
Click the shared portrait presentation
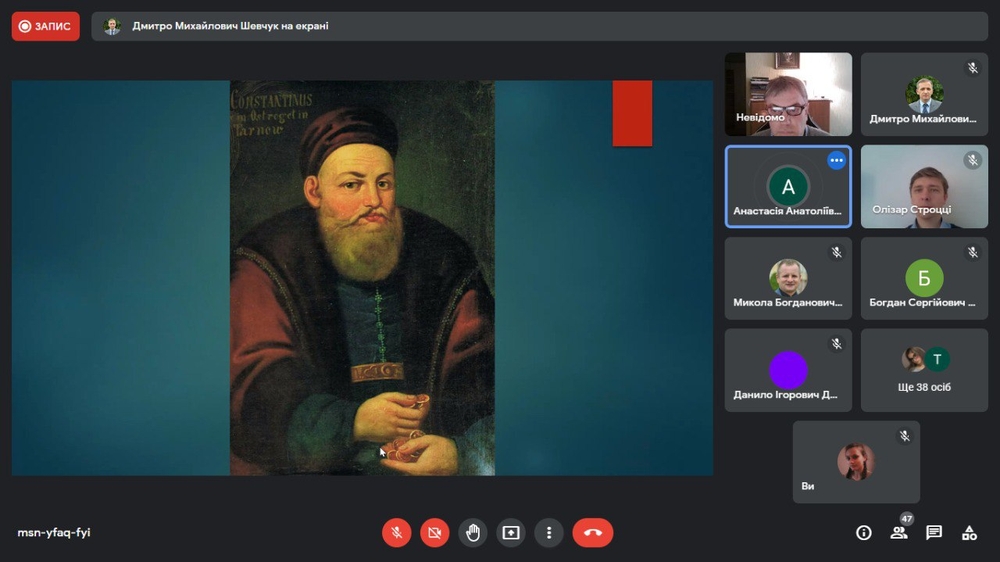(362, 278)
